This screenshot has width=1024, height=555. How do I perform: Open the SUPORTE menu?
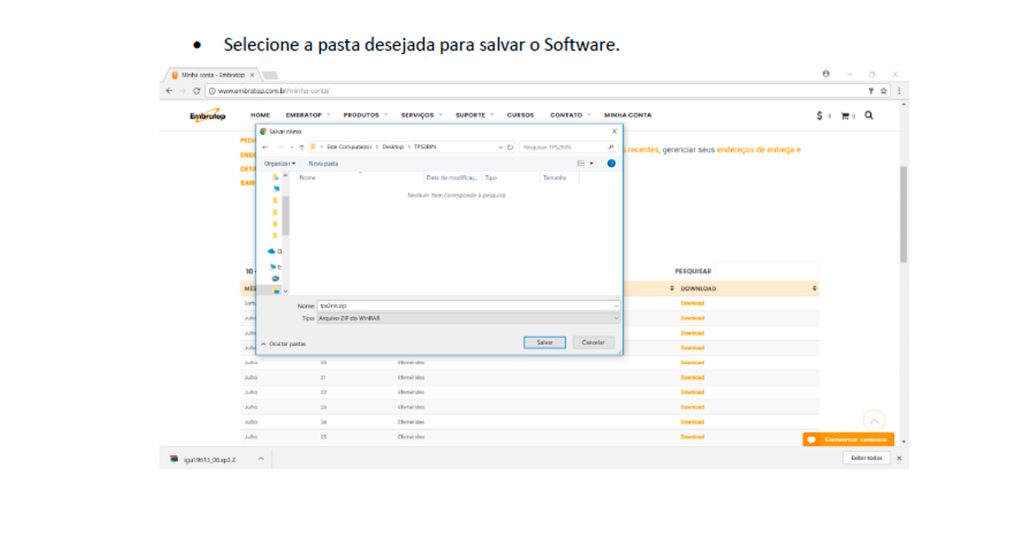point(474,115)
